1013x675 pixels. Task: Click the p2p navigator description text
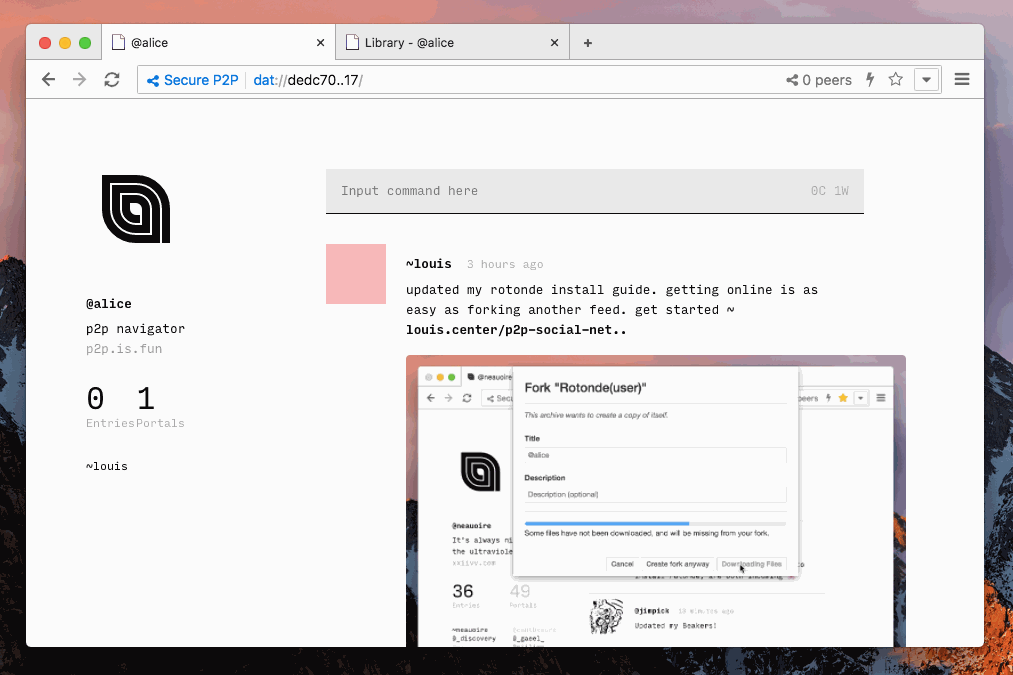(136, 329)
